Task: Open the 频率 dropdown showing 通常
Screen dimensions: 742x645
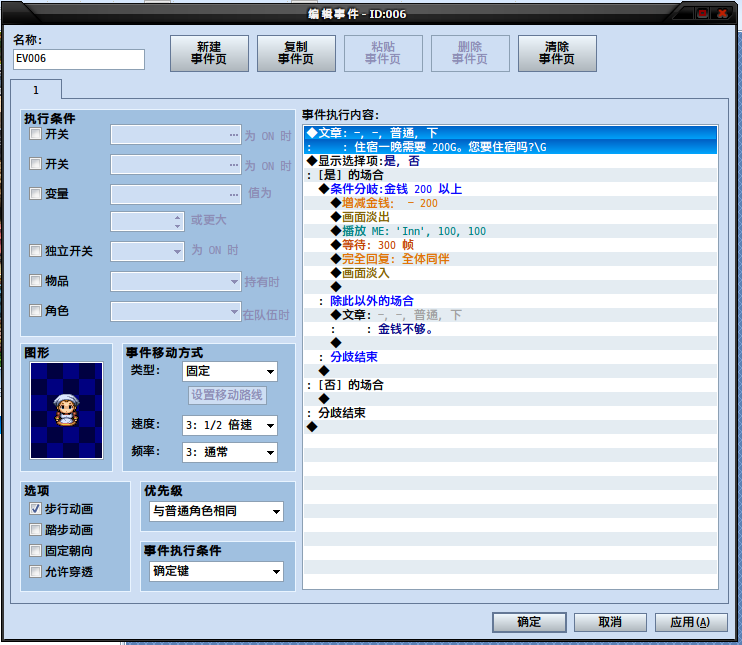Action: coord(230,452)
